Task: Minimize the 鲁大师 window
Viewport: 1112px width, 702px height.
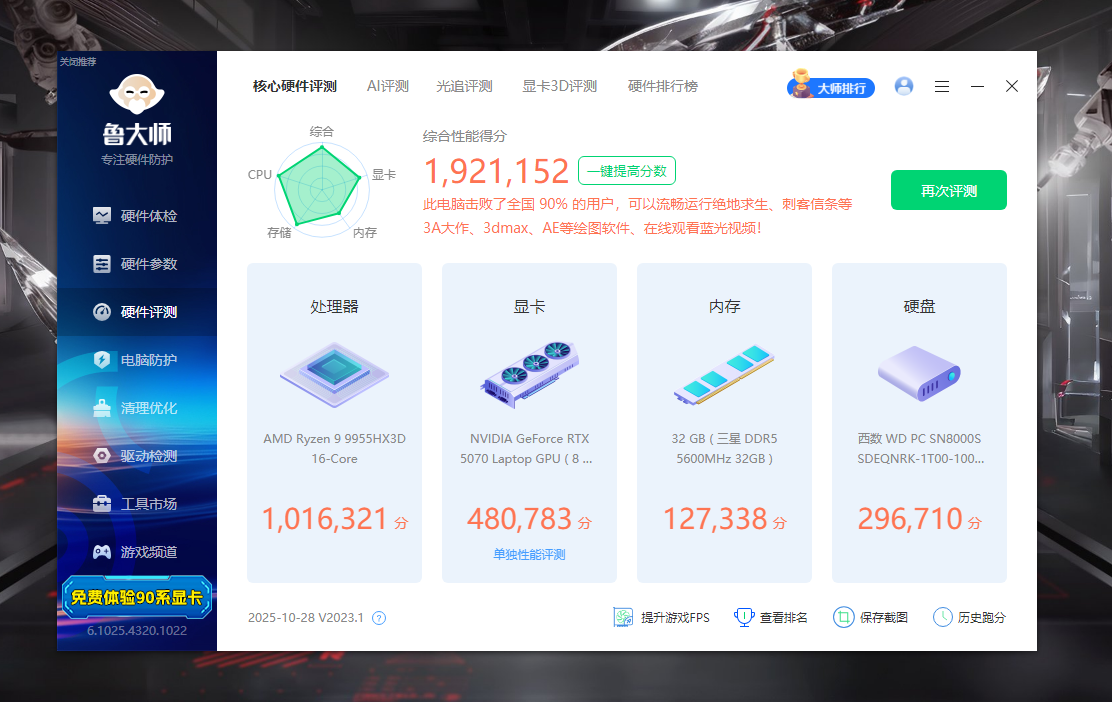Action: pyautogui.click(x=977, y=87)
